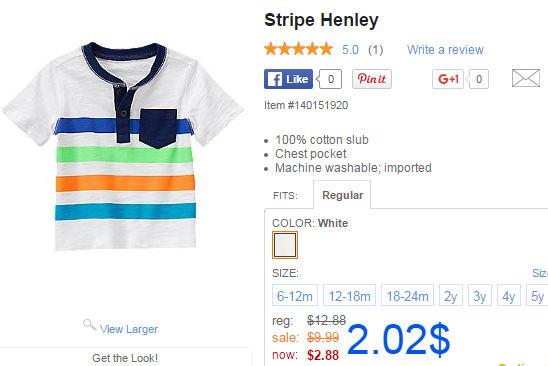The width and height of the screenshot is (548, 366).
Task: Open the Write a review link
Action: (x=445, y=50)
